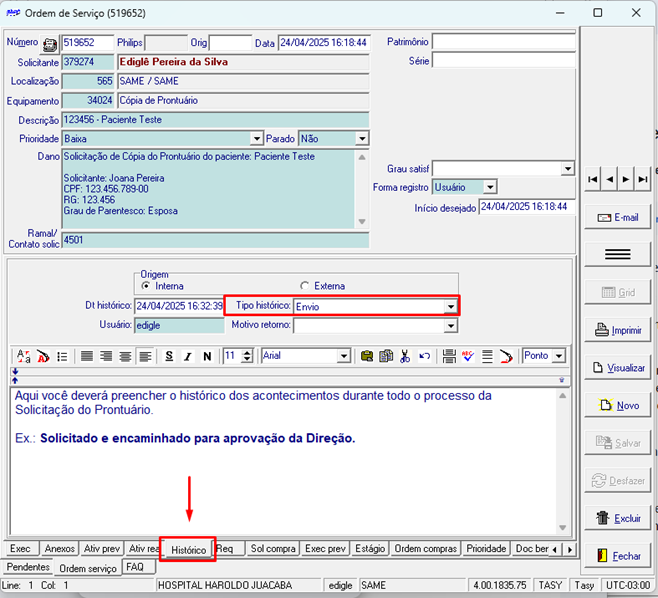Viewport: 658px width, 598px height.
Task: Open the font formatting (Aa) tool
Action: (24, 357)
